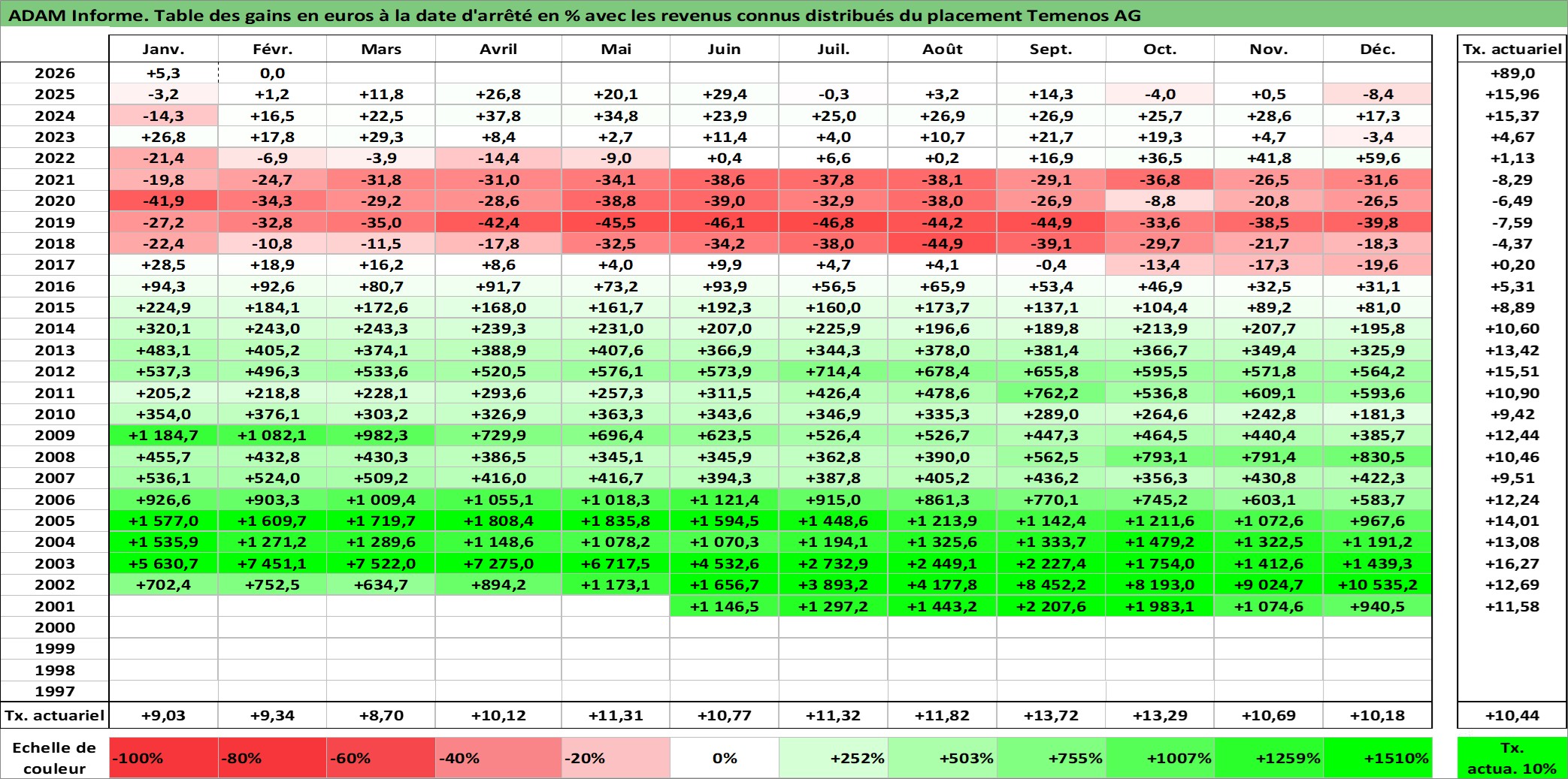Select the Mai column header

(616, 49)
